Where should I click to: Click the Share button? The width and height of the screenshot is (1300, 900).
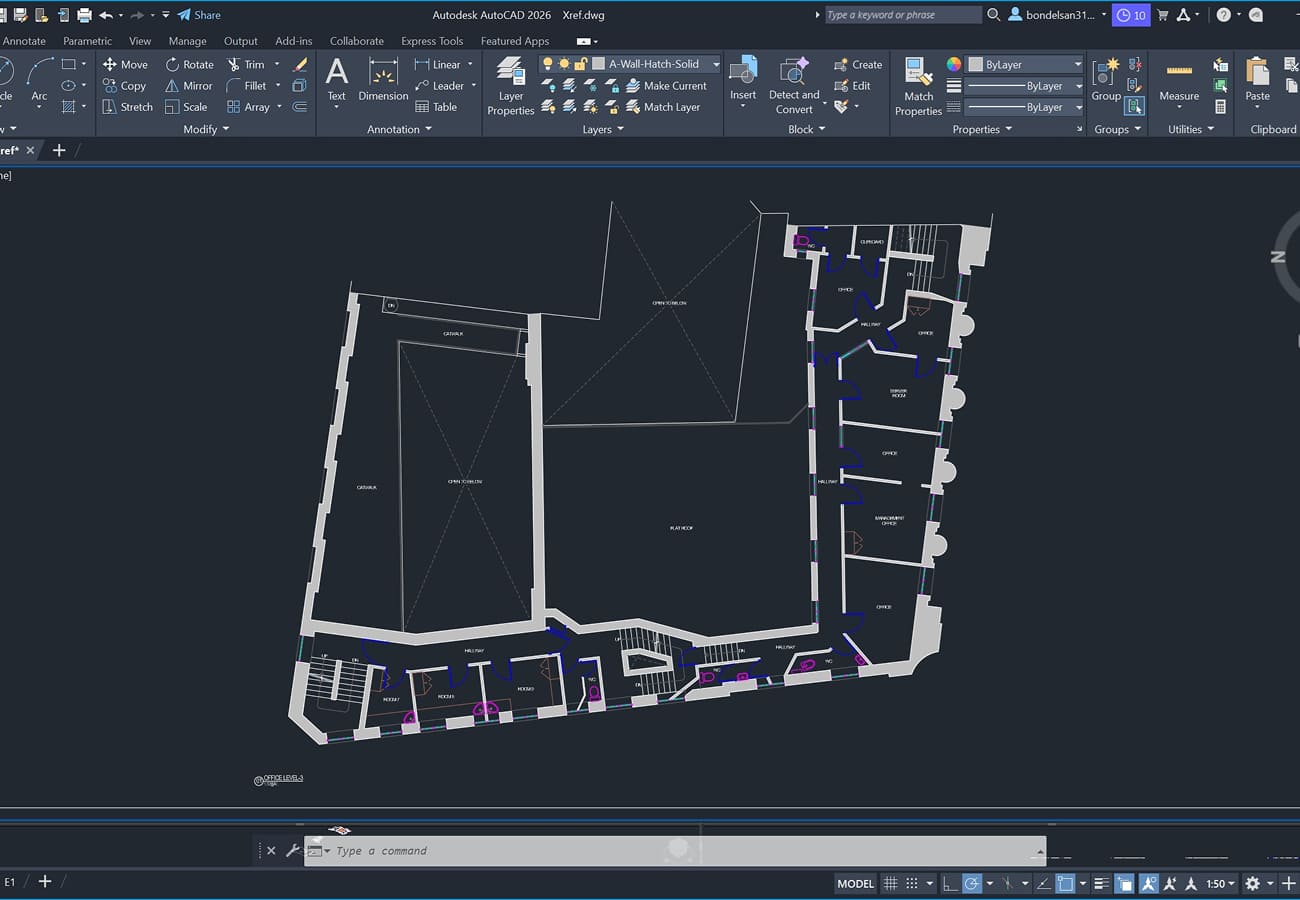pyautogui.click(x=199, y=15)
